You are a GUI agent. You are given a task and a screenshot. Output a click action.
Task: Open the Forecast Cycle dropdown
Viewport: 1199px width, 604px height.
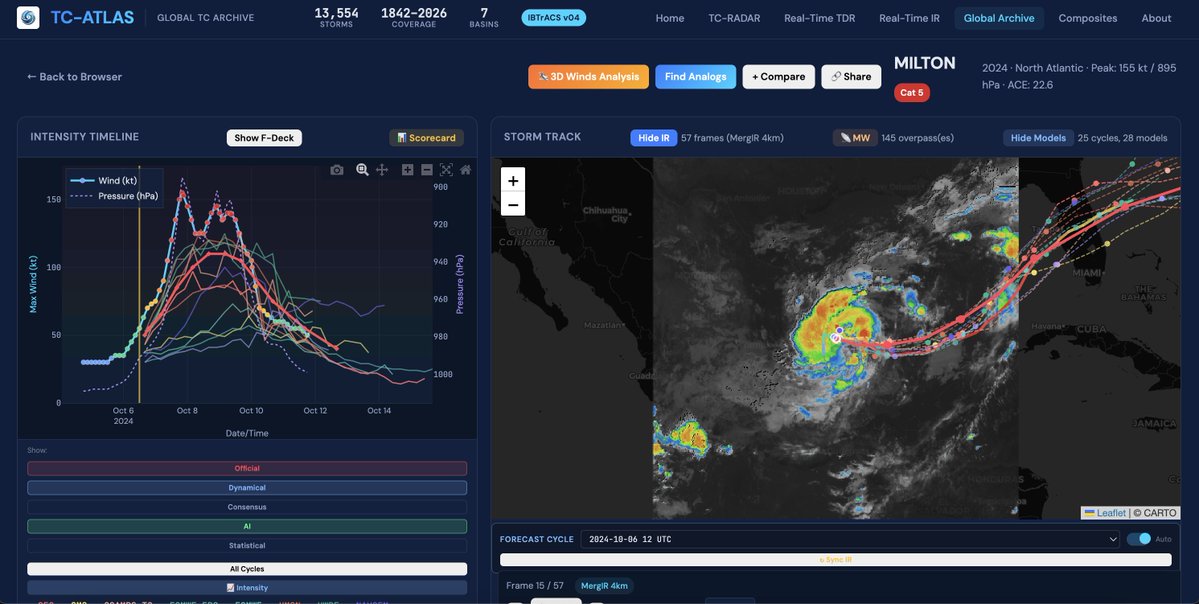(x=850, y=539)
